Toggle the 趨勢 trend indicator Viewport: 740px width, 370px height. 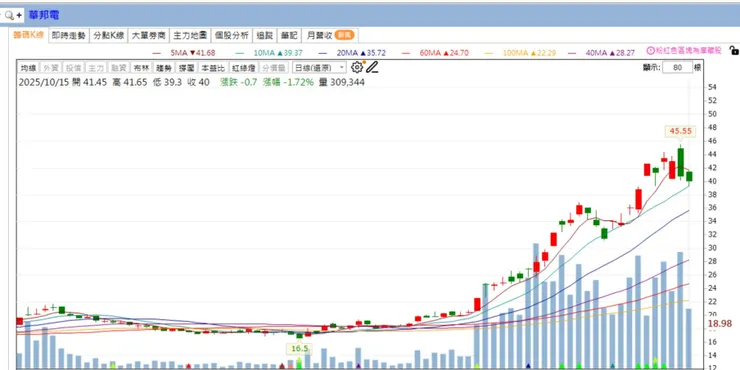point(164,68)
